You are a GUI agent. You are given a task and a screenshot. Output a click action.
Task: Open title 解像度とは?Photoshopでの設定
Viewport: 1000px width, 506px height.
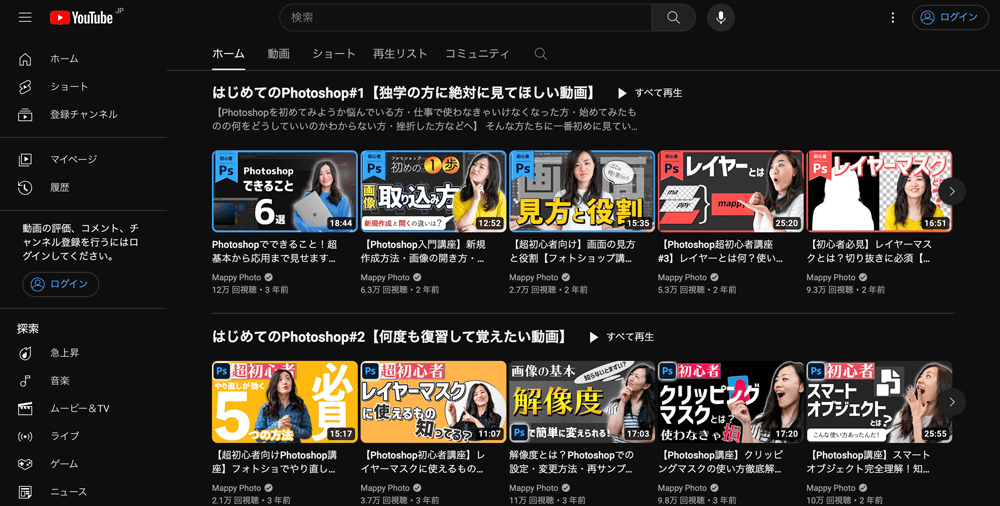click(572, 462)
